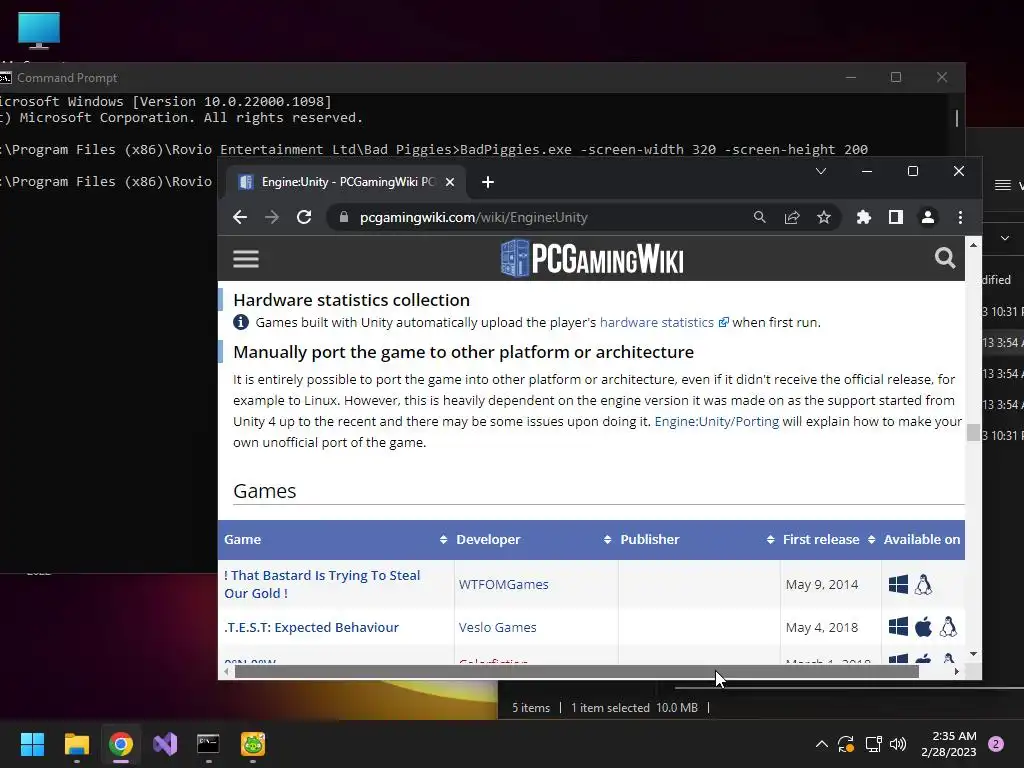Select the Engine:Unity tab
This screenshot has height=768, width=1024.
pos(346,182)
